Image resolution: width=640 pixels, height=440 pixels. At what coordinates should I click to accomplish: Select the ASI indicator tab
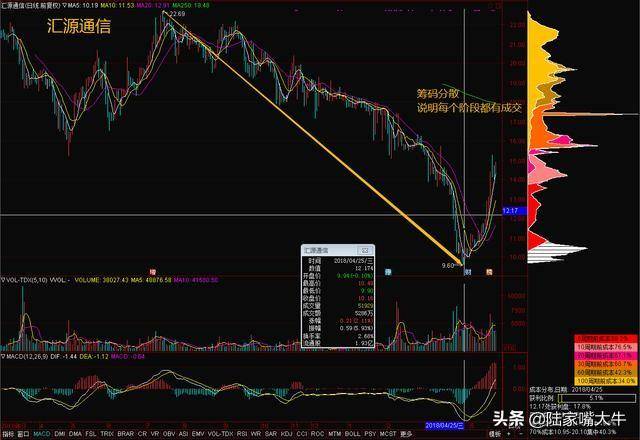coord(183,434)
